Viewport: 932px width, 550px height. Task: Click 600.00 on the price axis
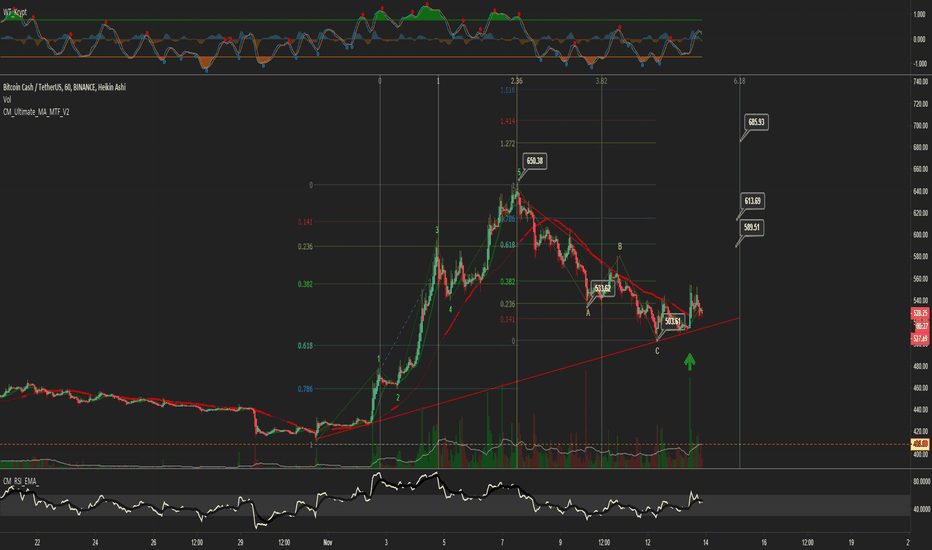pyautogui.click(x=920, y=235)
